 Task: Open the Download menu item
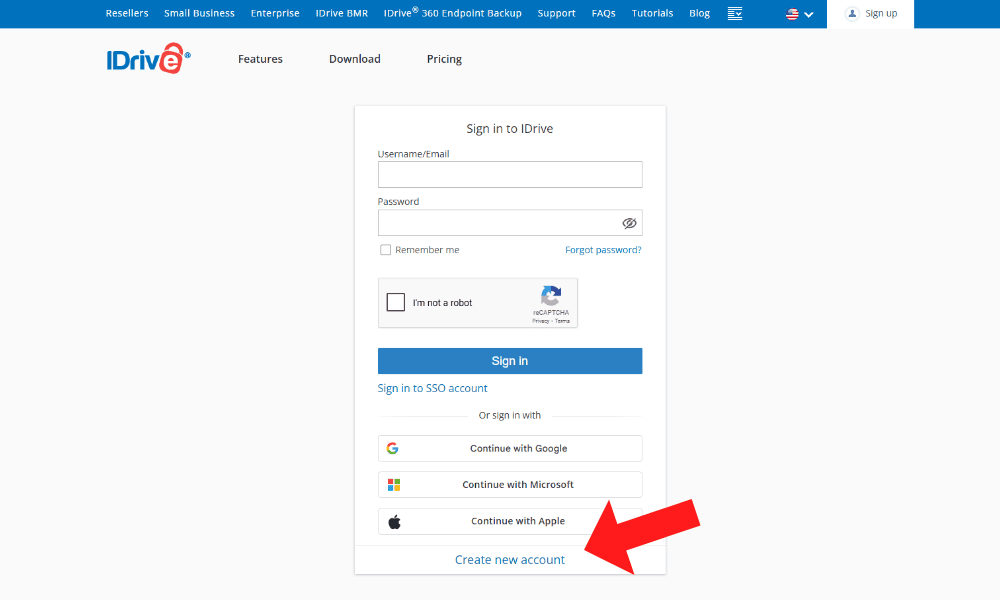pos(355,59)
